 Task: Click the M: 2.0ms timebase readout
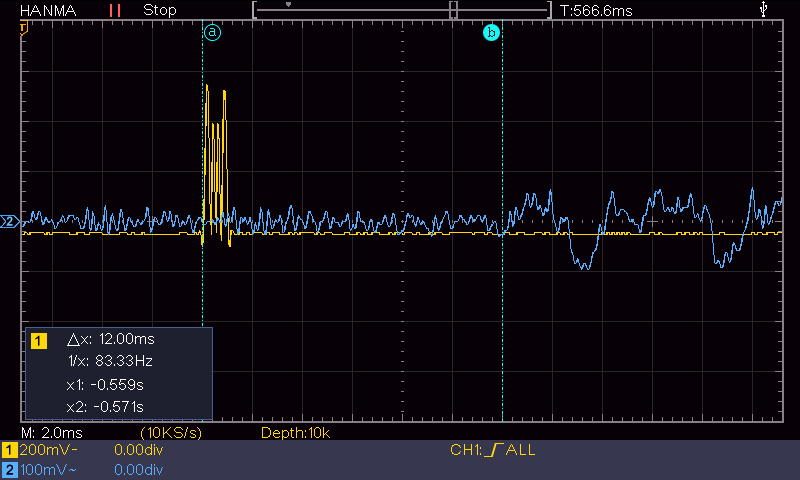pos(52,433)
